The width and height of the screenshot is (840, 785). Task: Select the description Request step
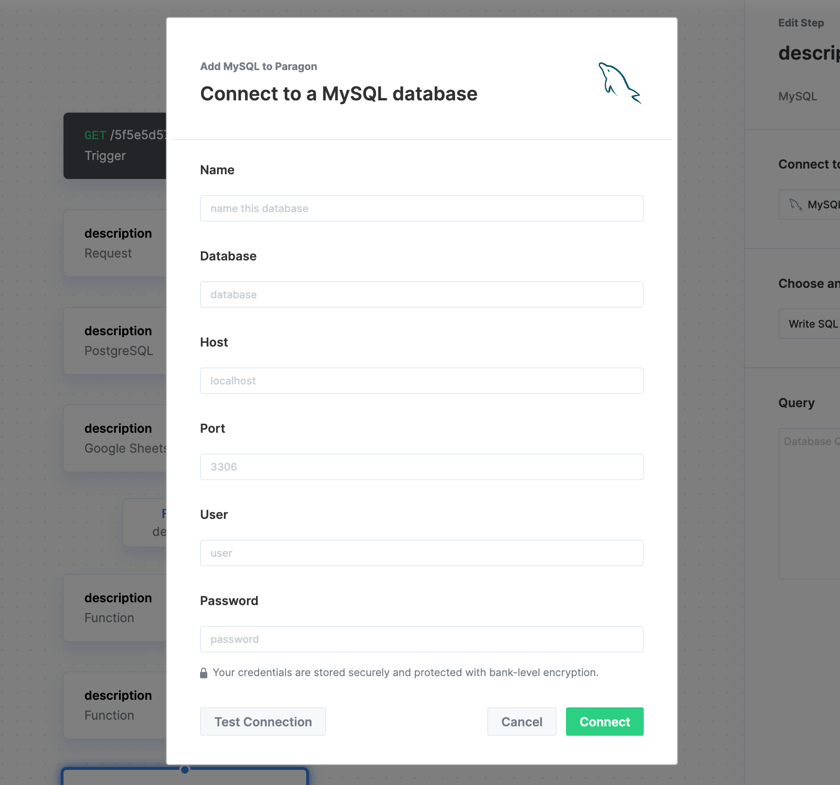[x=115, y=243]
